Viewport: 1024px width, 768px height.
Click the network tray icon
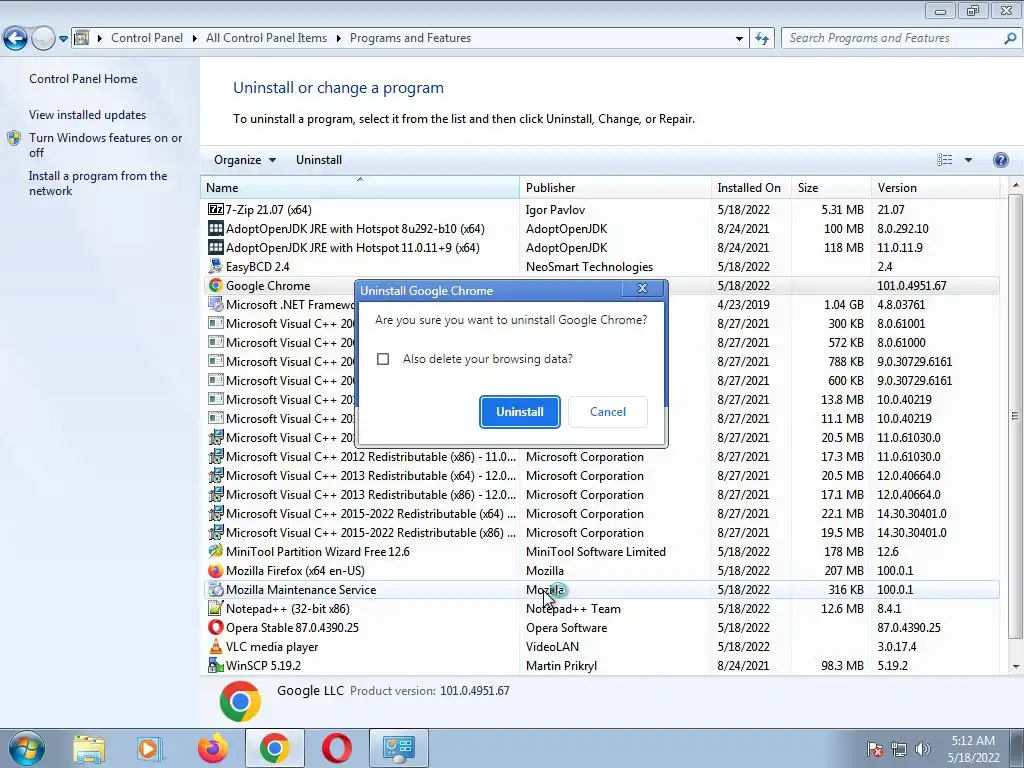[x=899, y=749]
